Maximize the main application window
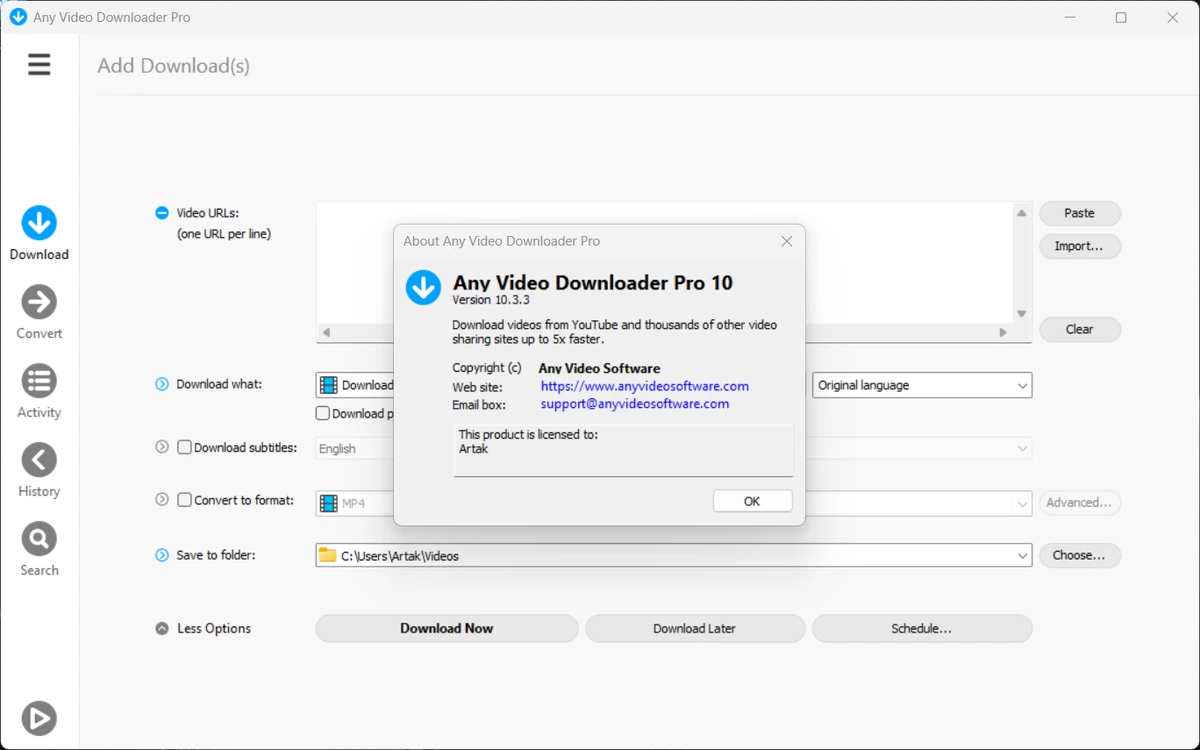Screen dimensions: 1200x750 [1121, 17]
